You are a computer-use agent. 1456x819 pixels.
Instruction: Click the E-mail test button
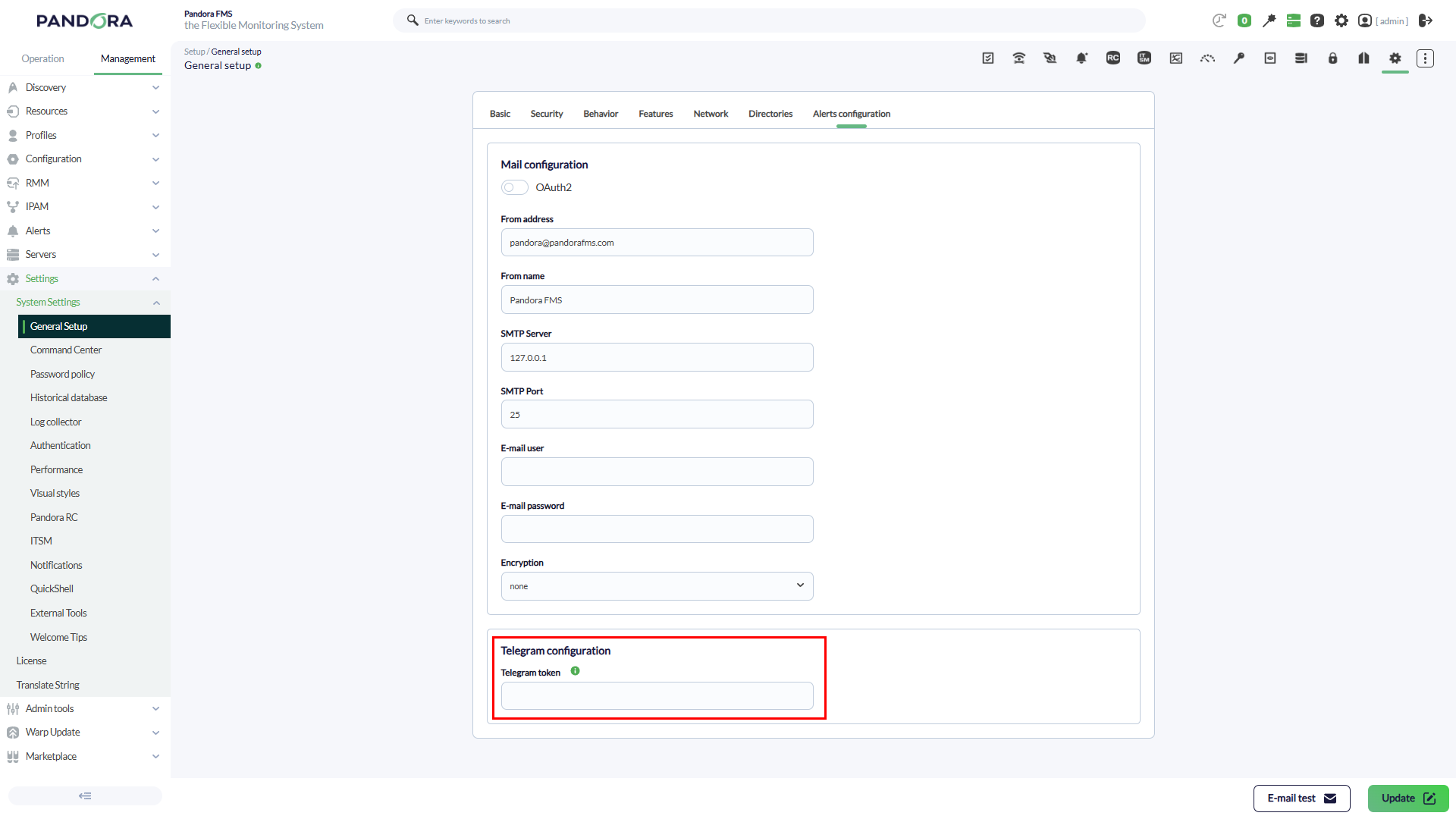pos(1301,798)
